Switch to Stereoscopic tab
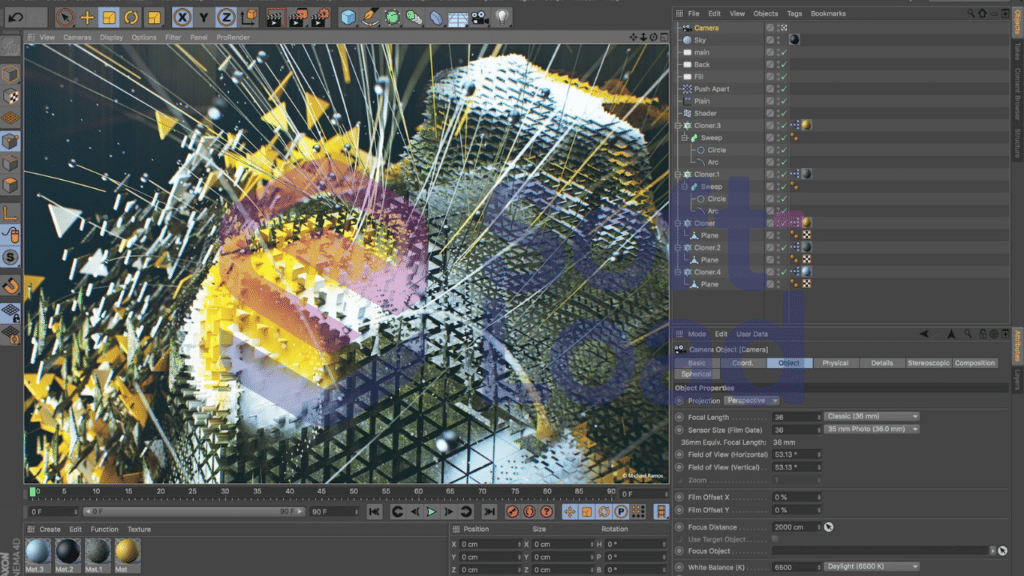The image size is (1024, 576). click(x=928, y=362)
